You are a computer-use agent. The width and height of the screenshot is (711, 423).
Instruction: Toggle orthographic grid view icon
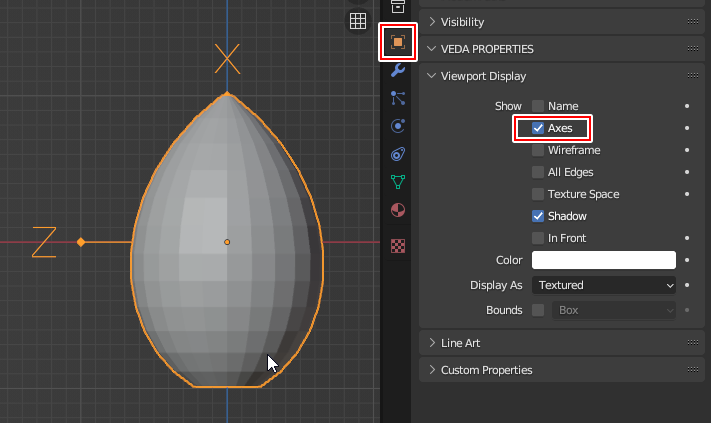pos(358,21)
